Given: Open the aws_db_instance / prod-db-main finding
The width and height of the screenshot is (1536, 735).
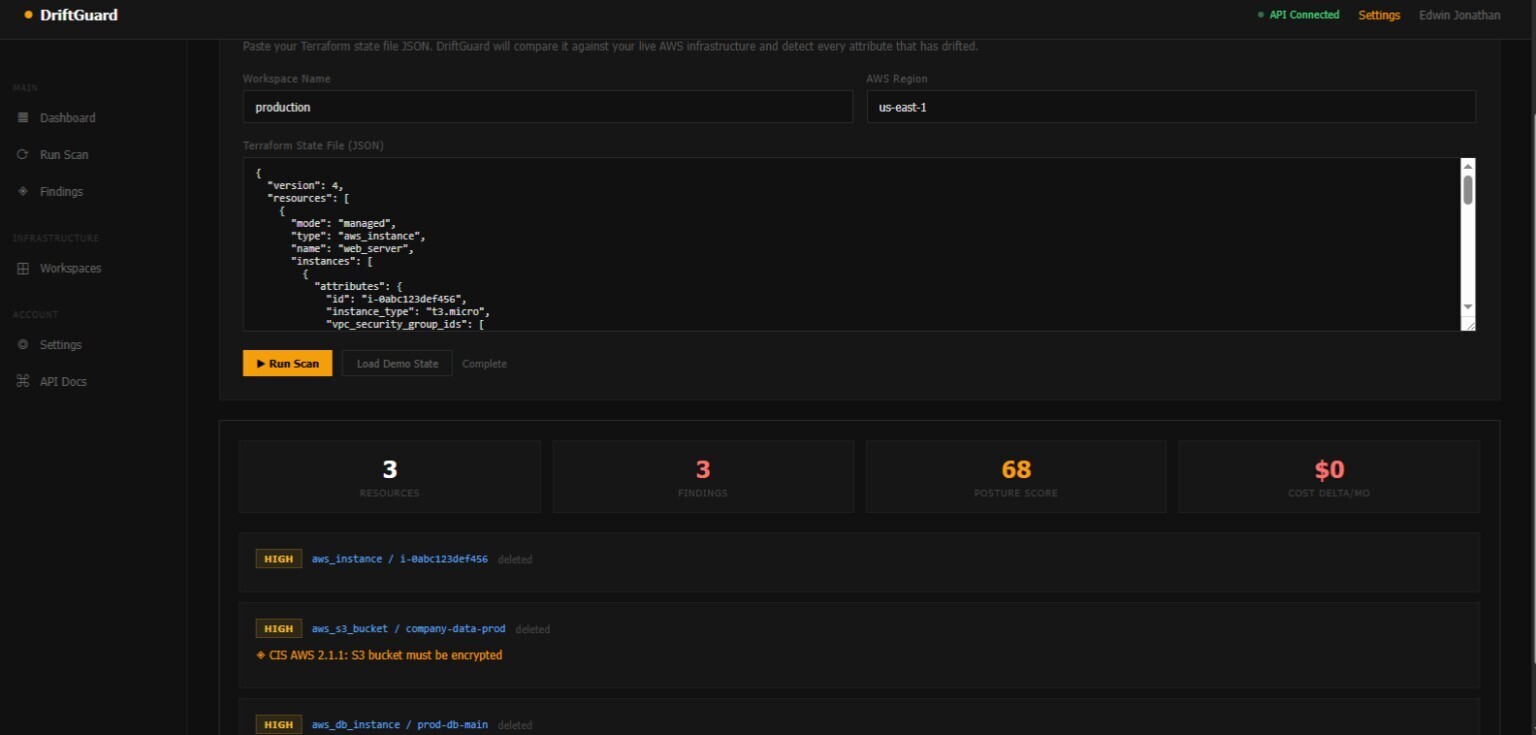Looking at the screenshot, I should pos(399,724).
